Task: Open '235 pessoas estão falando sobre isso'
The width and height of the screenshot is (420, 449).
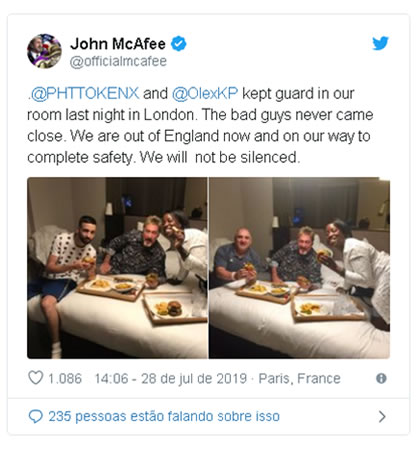Action: 164,416
